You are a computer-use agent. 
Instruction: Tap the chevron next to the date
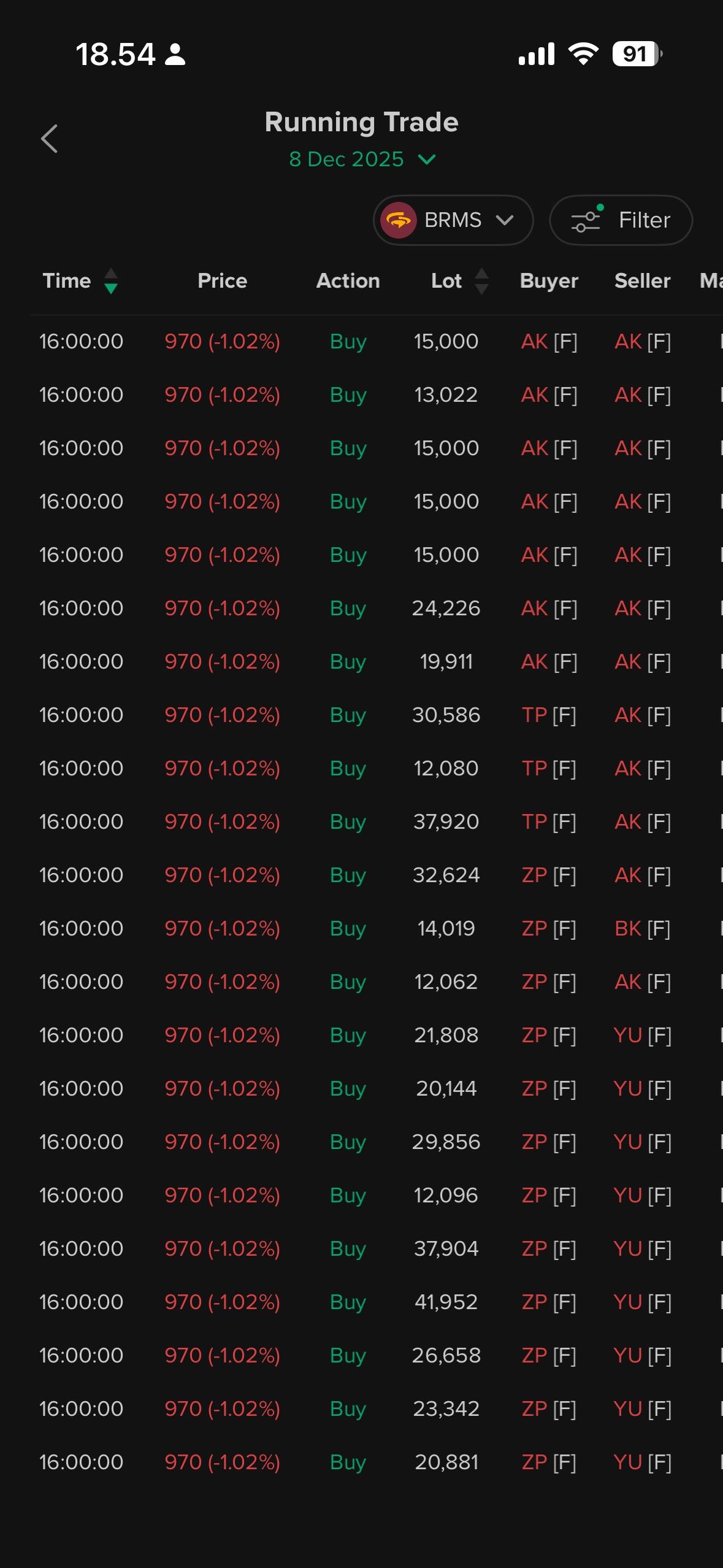(427, 159)
